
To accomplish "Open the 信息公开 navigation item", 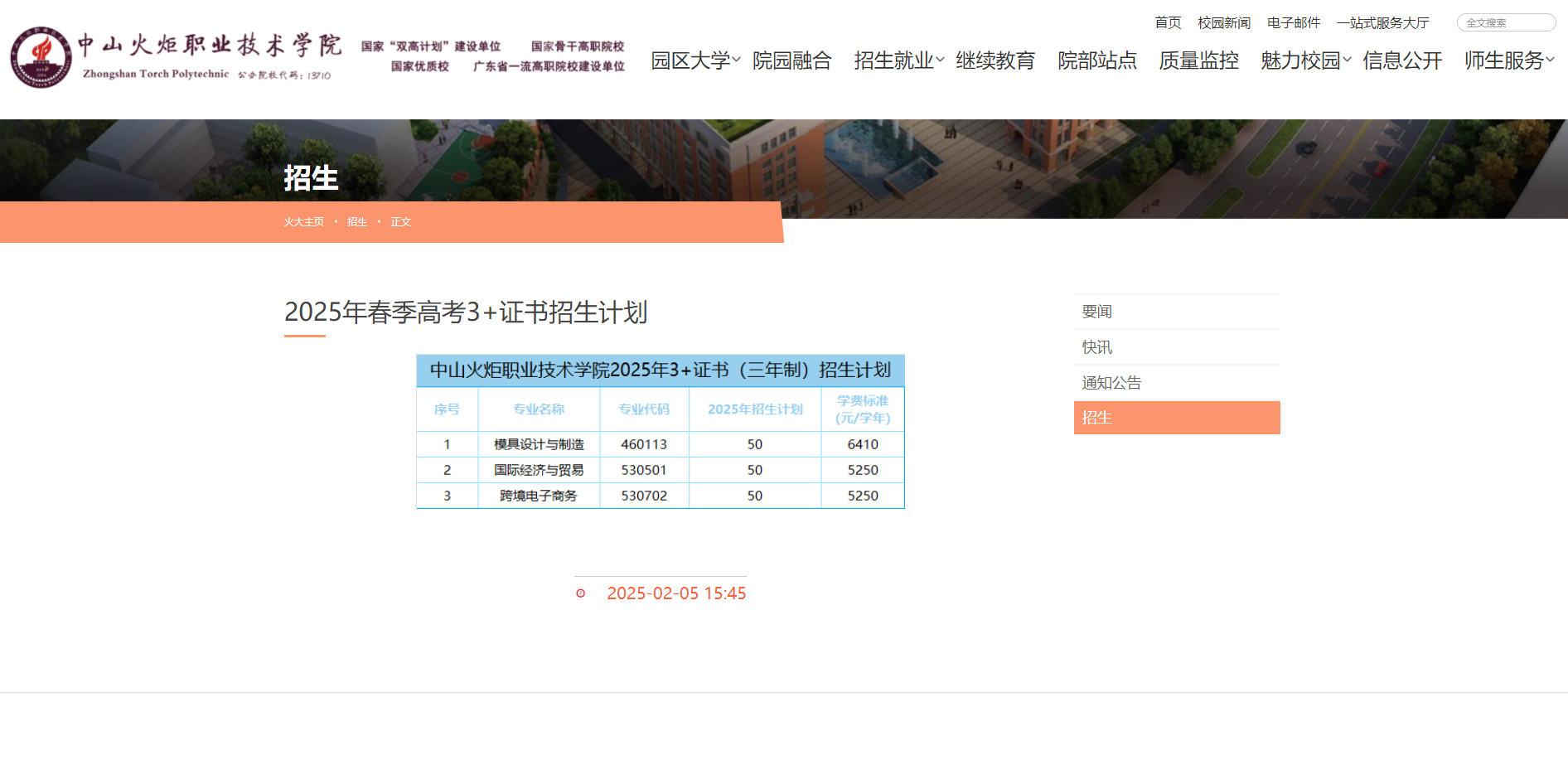I will click(1401, 60).
